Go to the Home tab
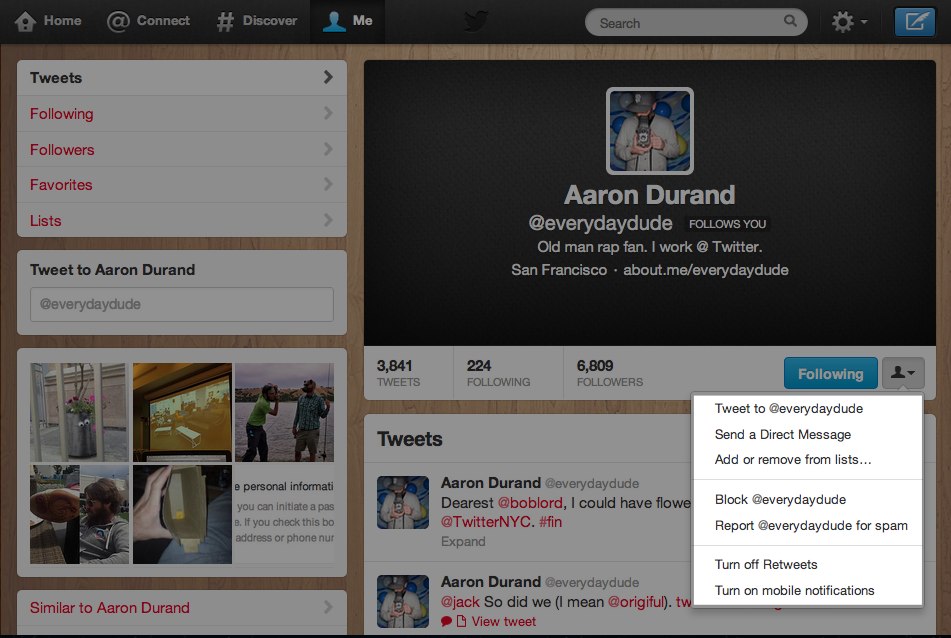The image size is (951, 638). pos(48,21)
